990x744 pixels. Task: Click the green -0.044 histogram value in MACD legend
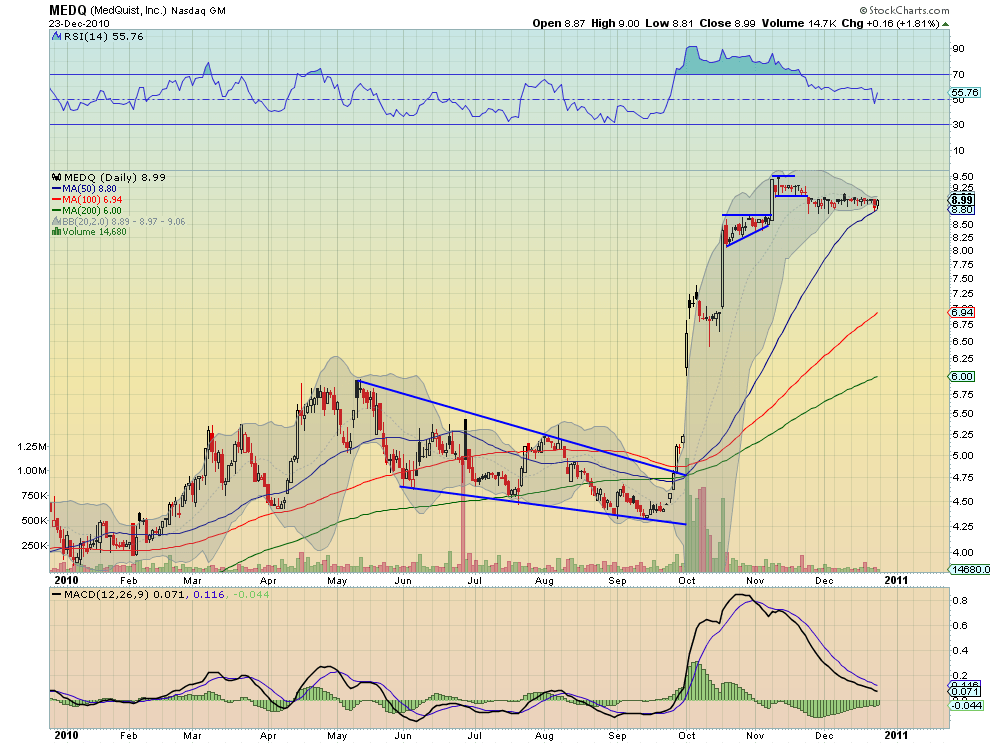(251, 595)
